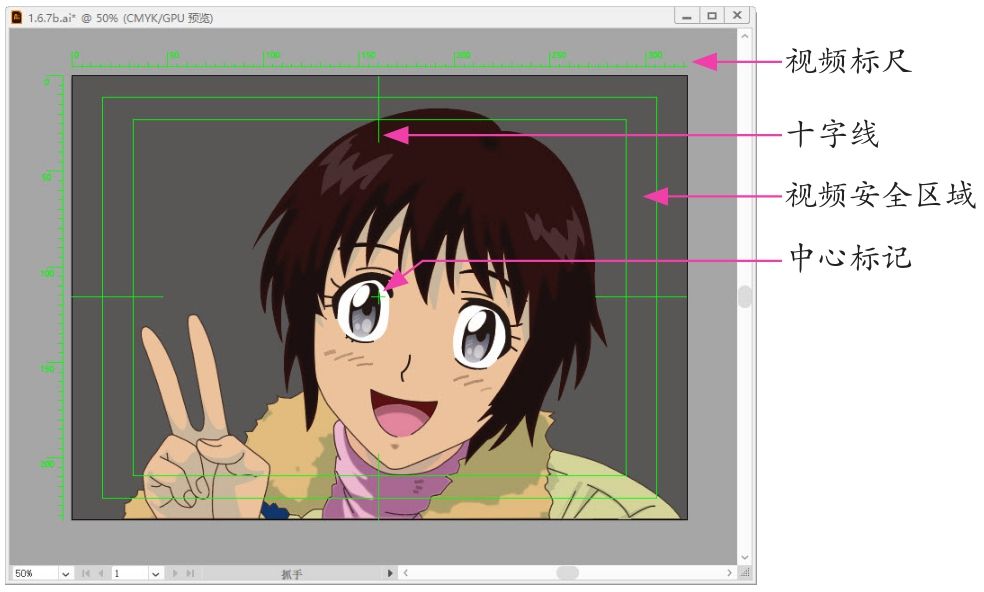Image resolution: width=984 pixels, height=592 pixels.
Task: Go to the next artboard
Action: point(176,574)
